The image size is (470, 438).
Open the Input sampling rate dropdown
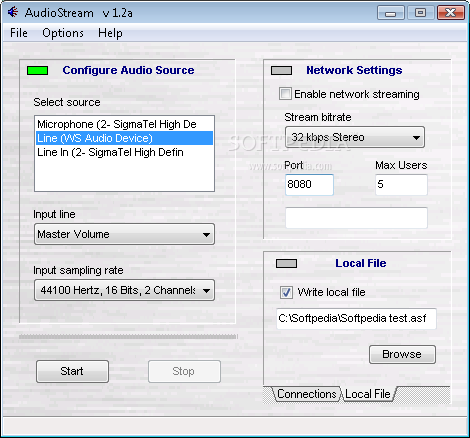(124, 290)
